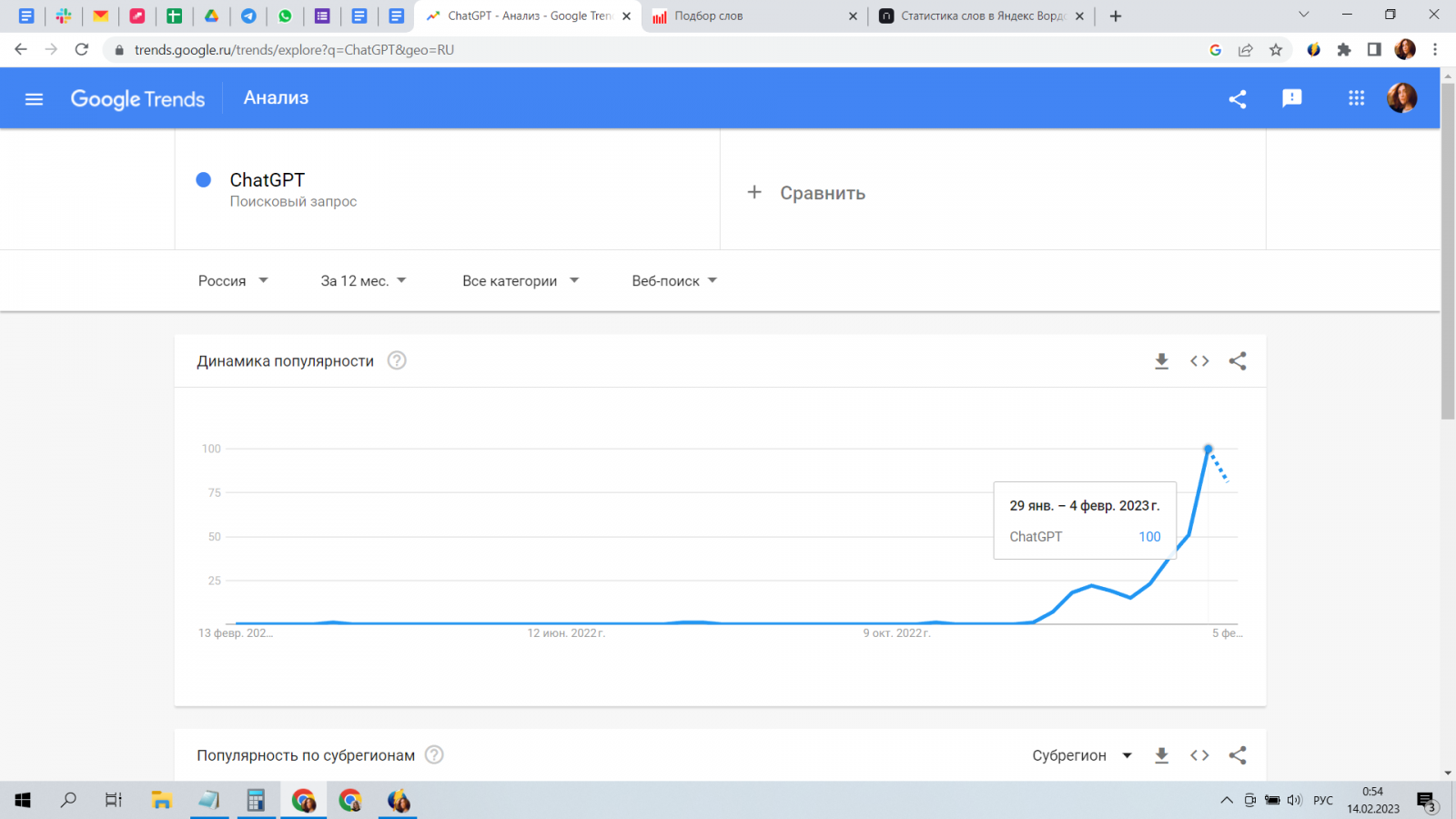1456x819 pixels.
Task: Open a new browser tab
Action: point(1116,16)
